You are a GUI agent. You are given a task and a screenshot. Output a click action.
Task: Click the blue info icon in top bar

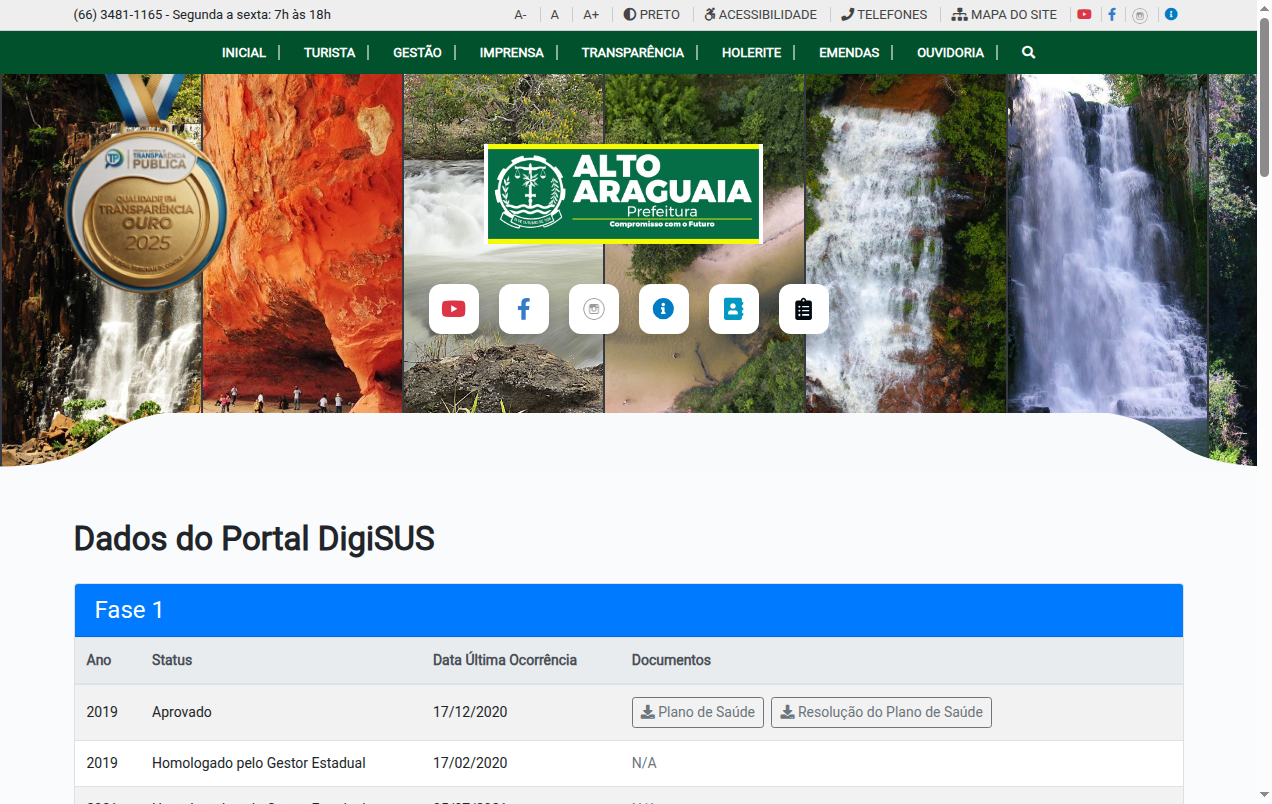1171,15
